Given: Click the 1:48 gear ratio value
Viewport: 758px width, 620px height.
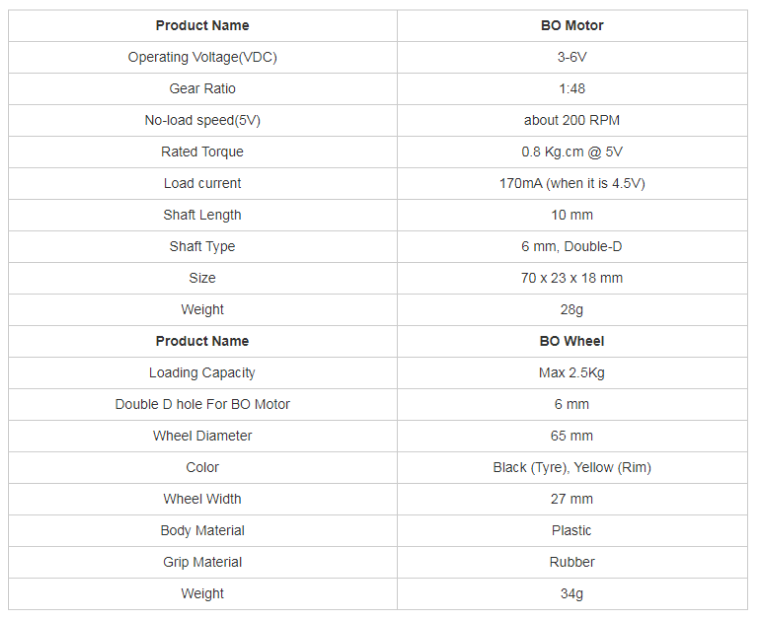Looking at the screenshot, I should [x=572, y=89].
